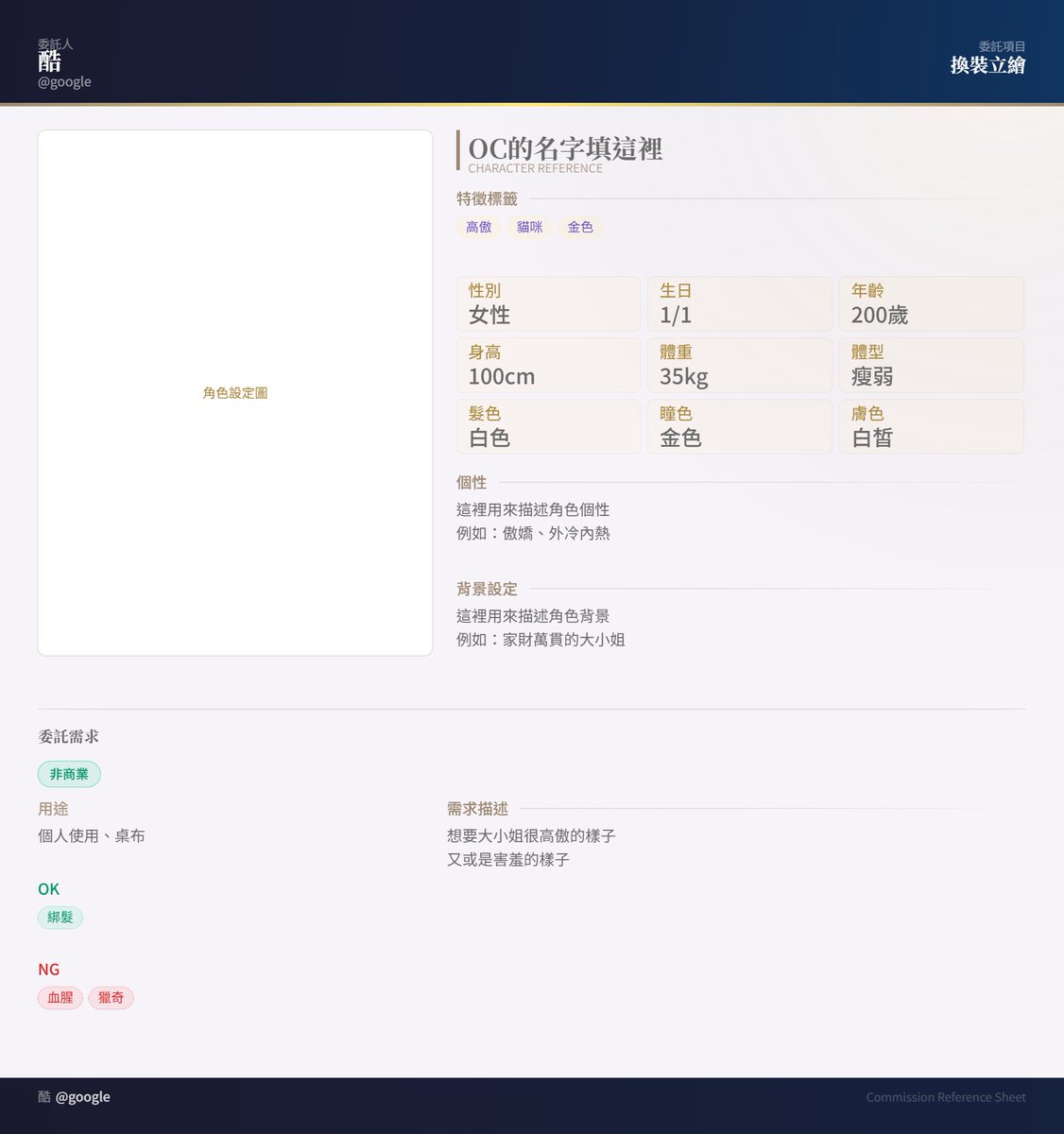Click the text 想要大小姐很高傲的樣子
The height and width of the screenshot is (1134, 1064).
[x=531, y=836]
